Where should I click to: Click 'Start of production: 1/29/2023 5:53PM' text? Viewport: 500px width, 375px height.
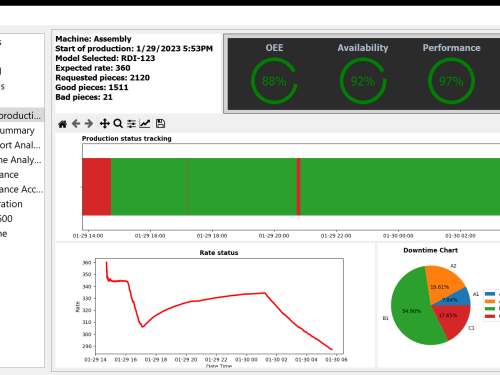pos(134,48)
